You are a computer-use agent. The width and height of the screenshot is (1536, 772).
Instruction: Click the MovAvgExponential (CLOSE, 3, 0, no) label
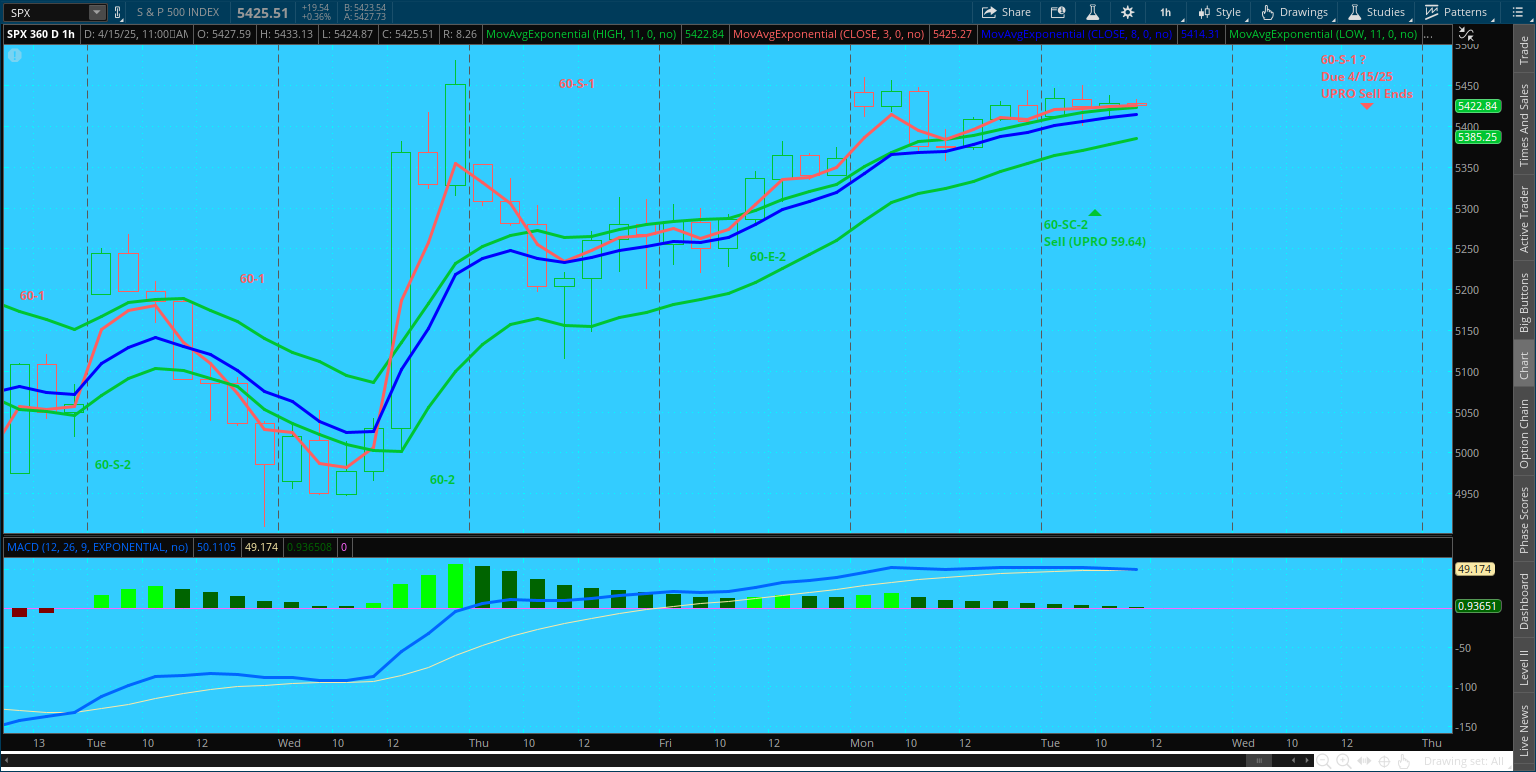pos(827,34)
